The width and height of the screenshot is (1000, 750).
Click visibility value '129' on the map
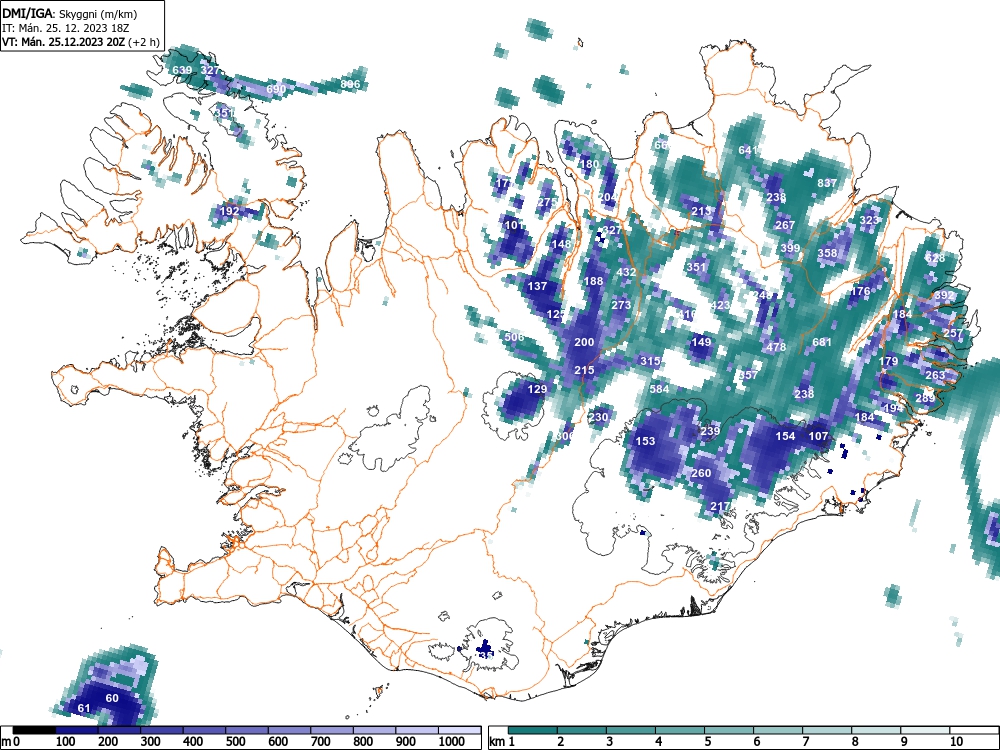pos(538,389)
